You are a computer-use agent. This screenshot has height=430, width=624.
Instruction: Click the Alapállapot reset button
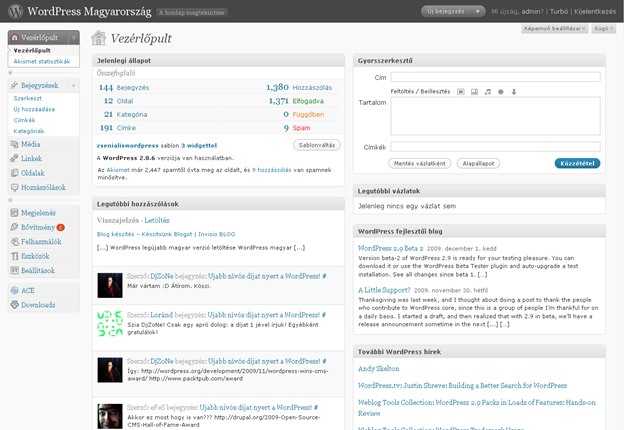pyautogui.click(x=478, y=163)
